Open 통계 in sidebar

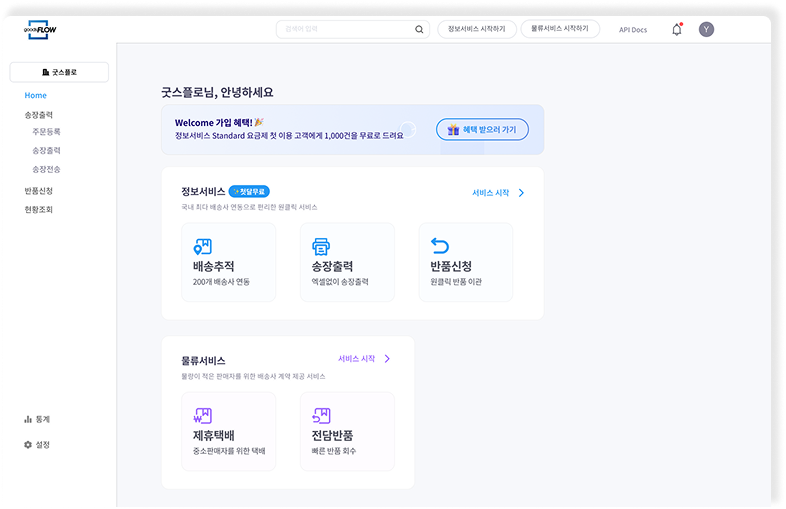tap(37, 419)
